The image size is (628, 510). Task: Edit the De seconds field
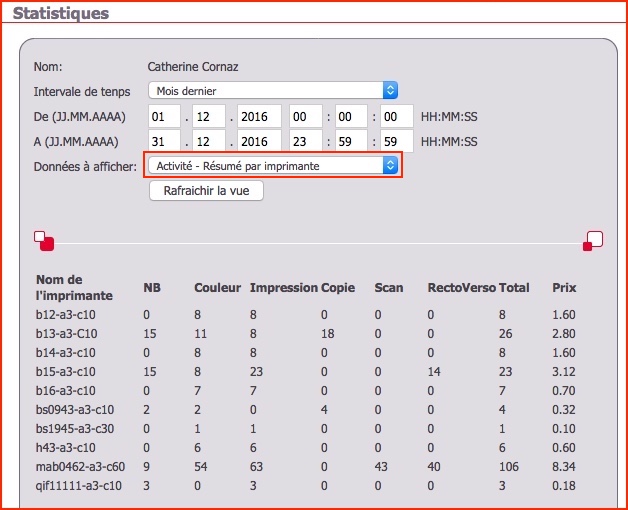click(397, 117)
